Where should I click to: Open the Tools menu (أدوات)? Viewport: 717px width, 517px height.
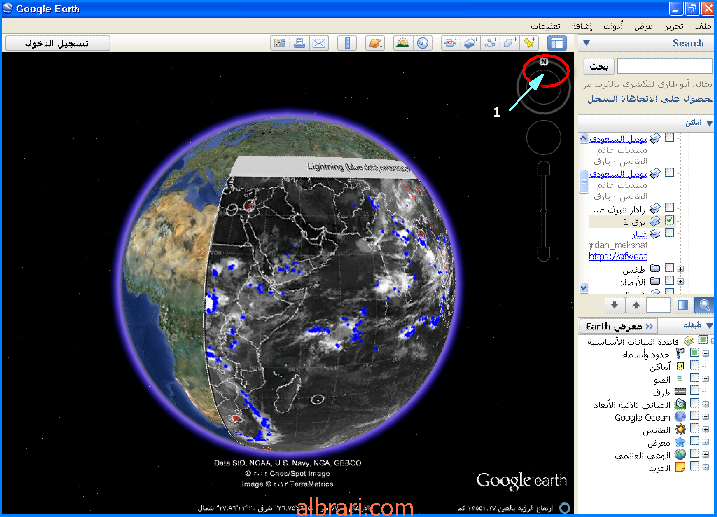coord(613,26)
